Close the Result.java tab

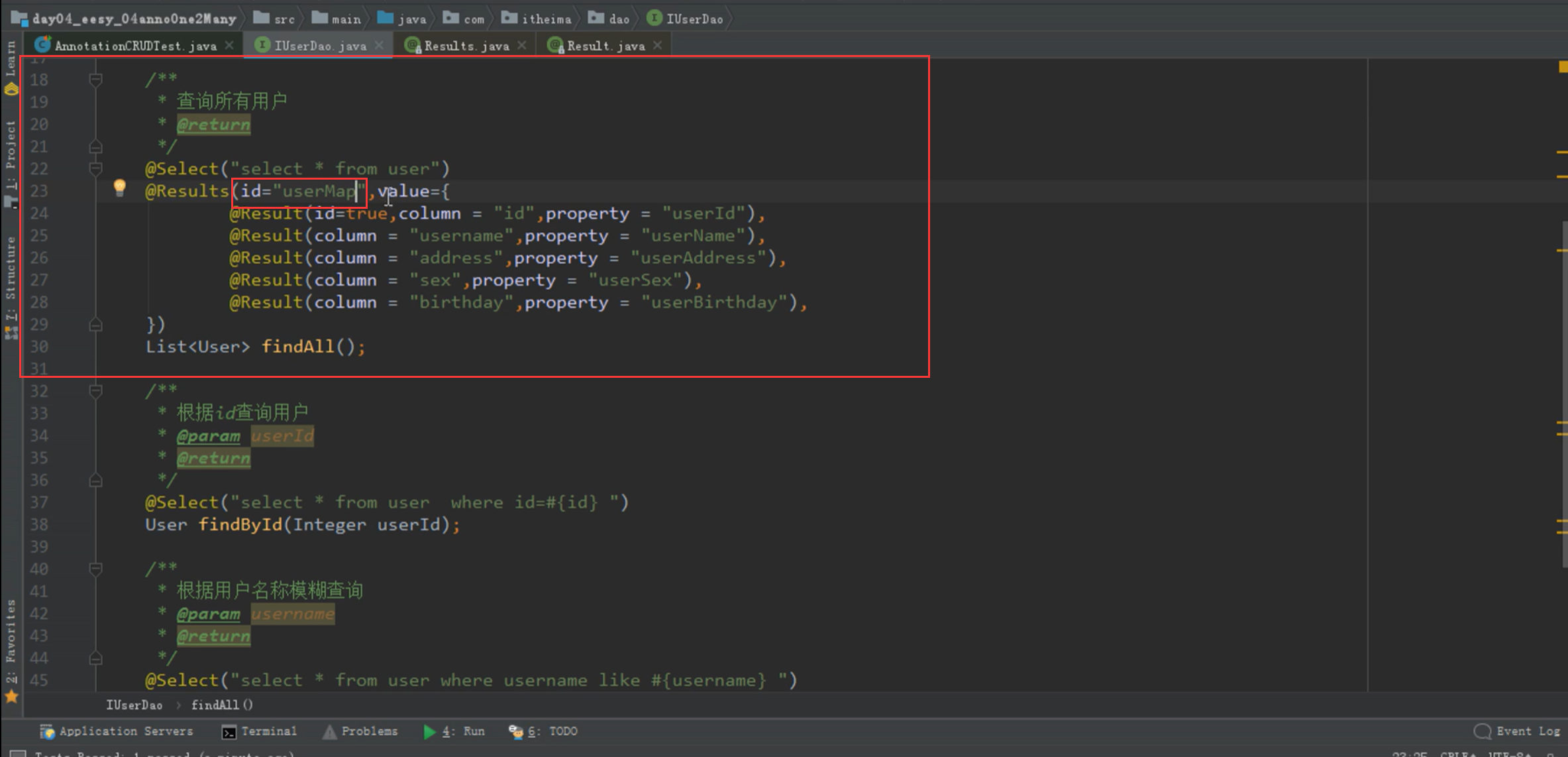pos(658,45)
